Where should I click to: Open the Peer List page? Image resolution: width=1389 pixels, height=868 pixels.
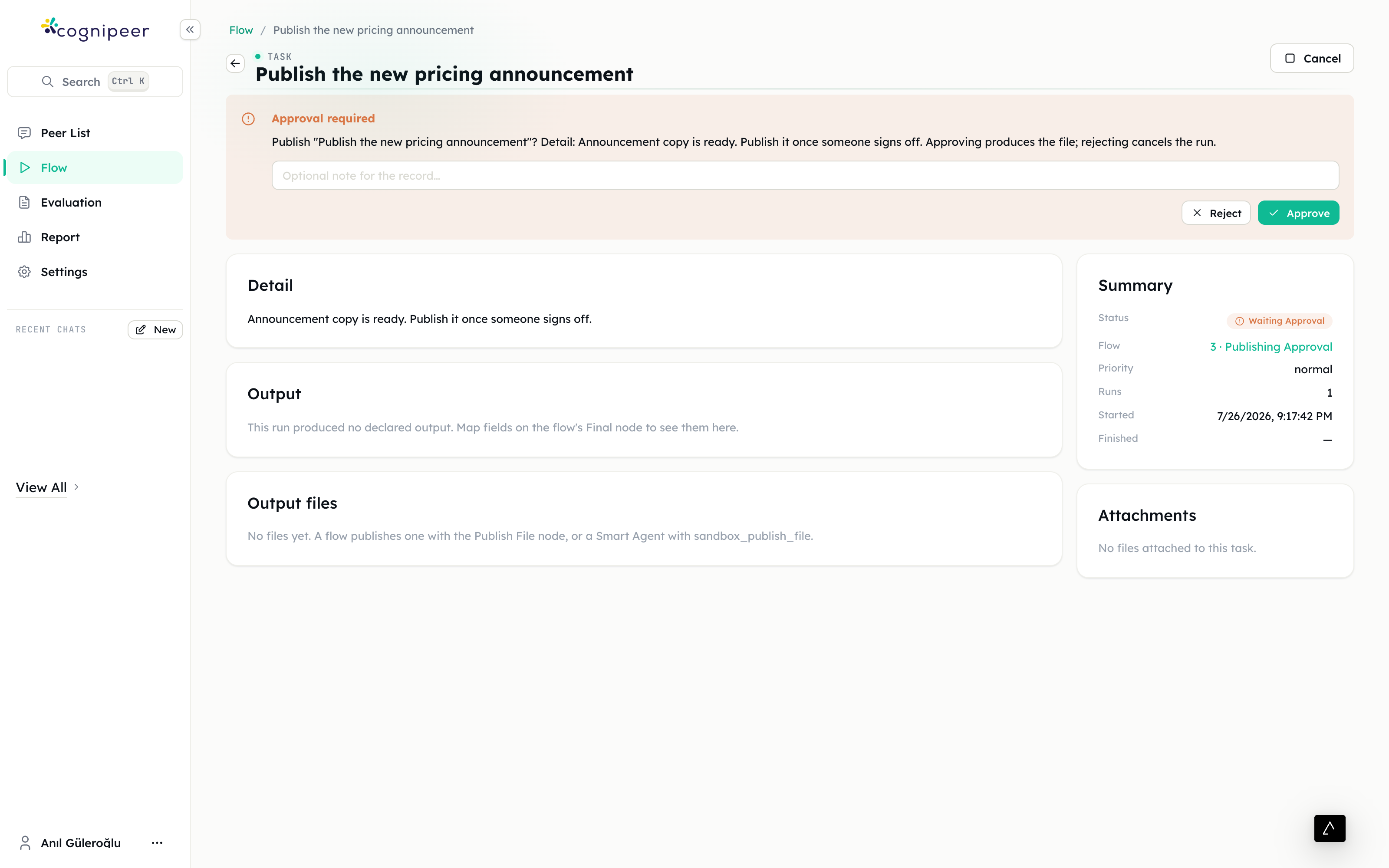coord(95,133)
